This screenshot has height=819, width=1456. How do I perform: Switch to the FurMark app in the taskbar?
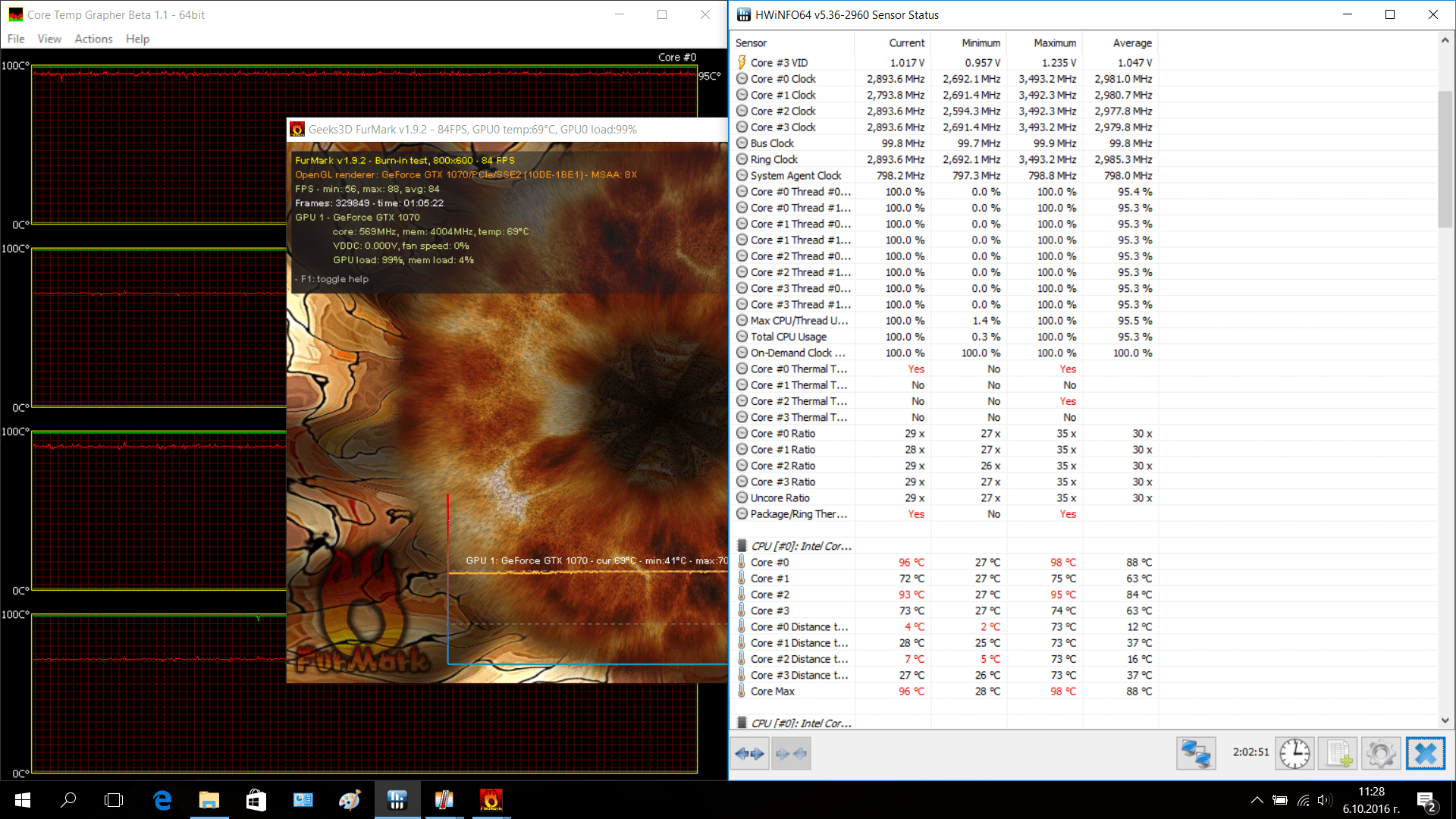(x=491, y=800)
